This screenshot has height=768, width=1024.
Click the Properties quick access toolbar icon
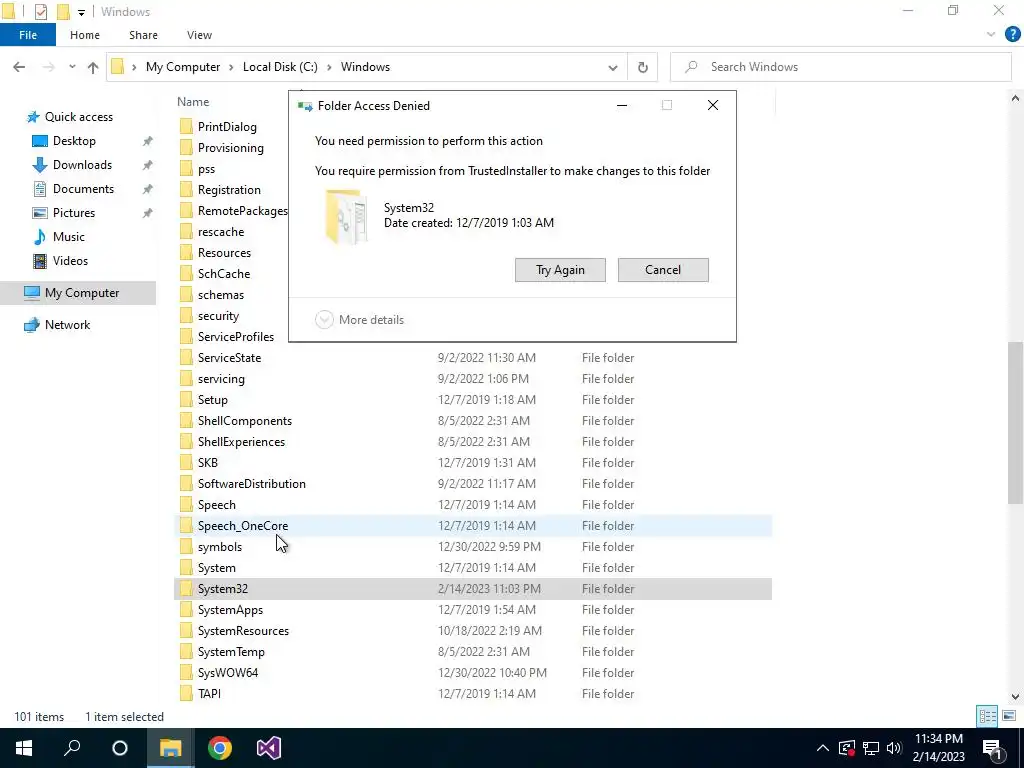coord(40,12)
